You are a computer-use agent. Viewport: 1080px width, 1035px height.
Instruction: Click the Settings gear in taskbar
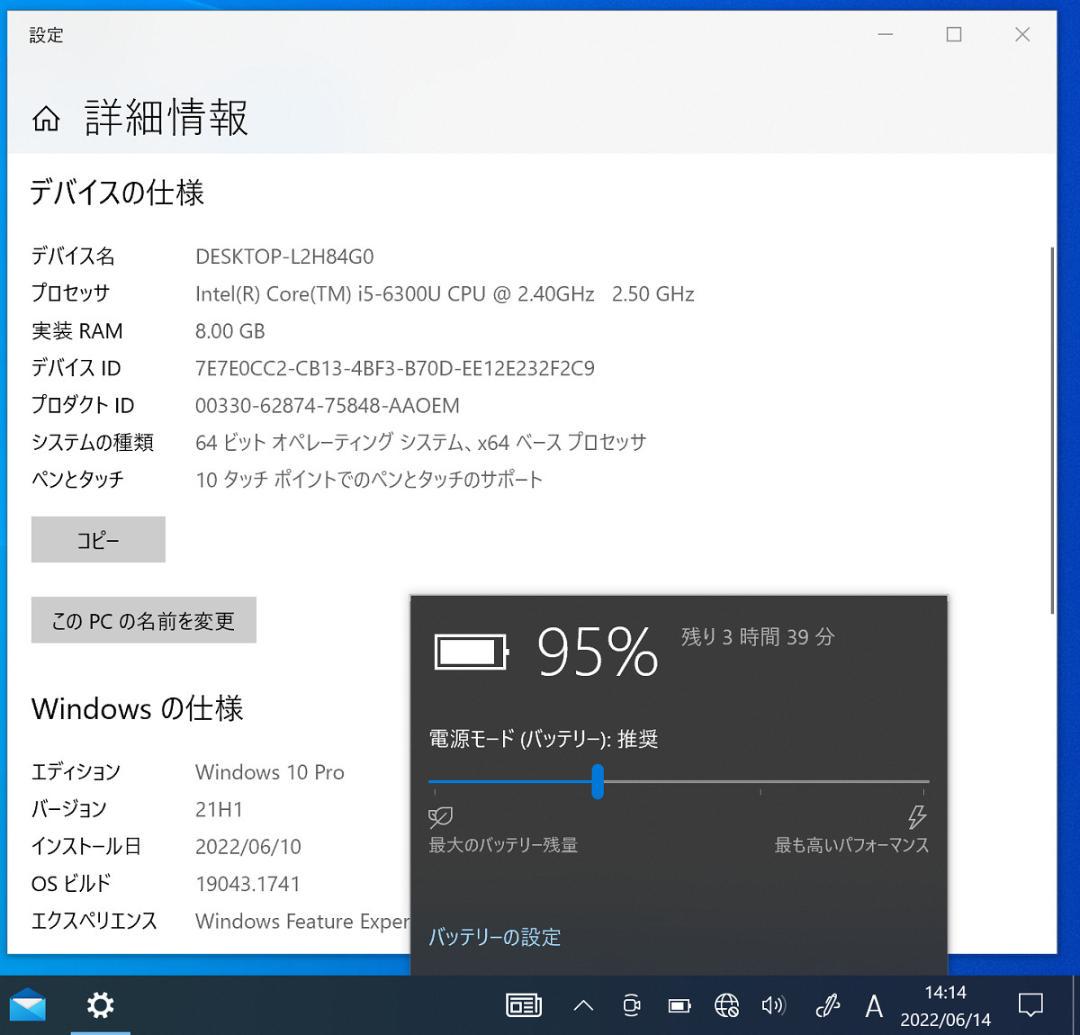[100, 1005]
